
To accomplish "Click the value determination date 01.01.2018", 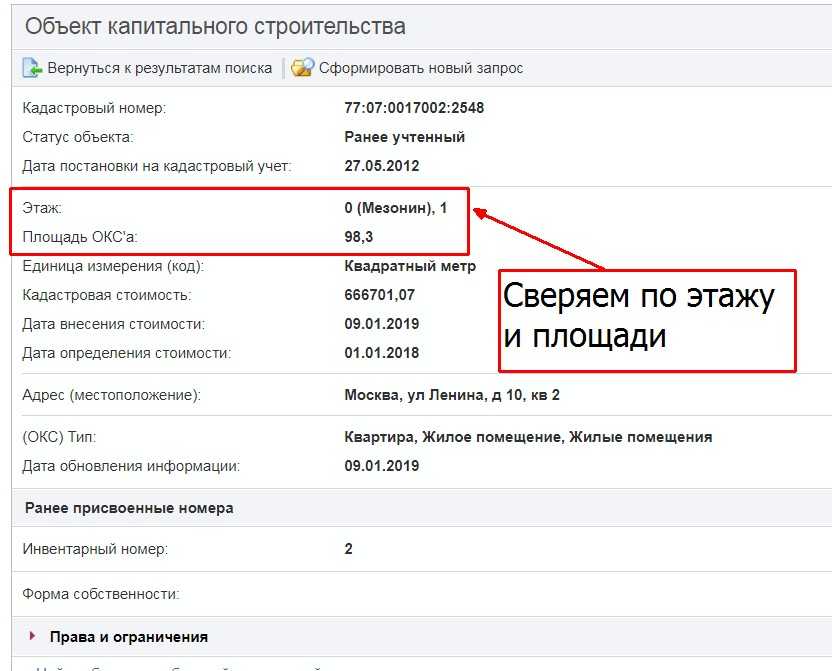I will tap(381, 353).
